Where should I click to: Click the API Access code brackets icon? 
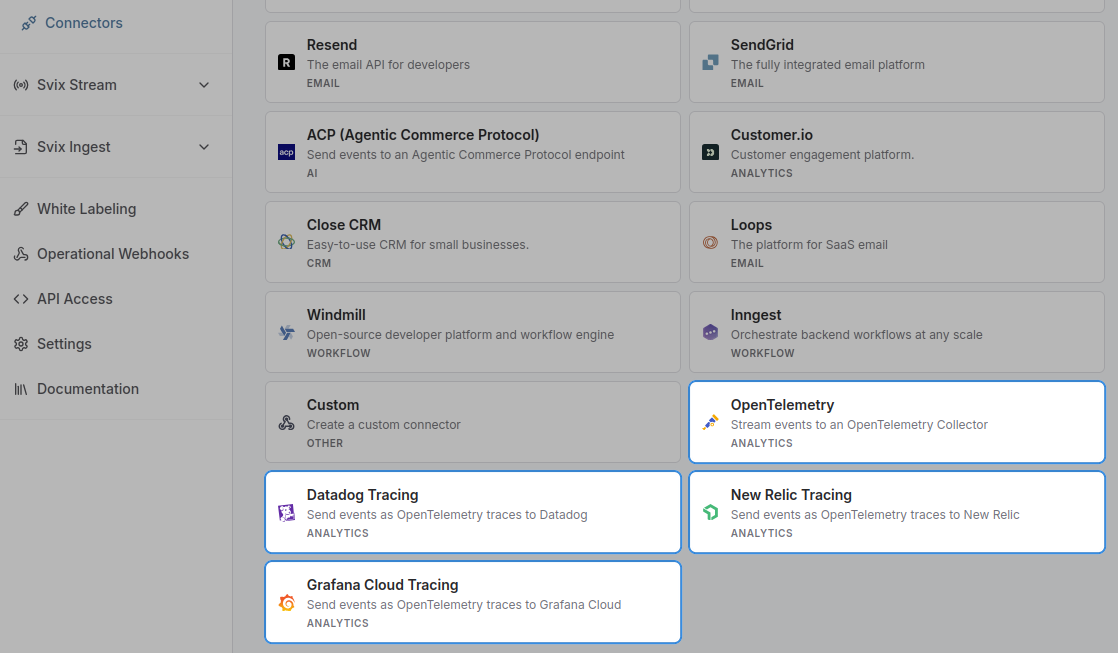pos(21,299)
